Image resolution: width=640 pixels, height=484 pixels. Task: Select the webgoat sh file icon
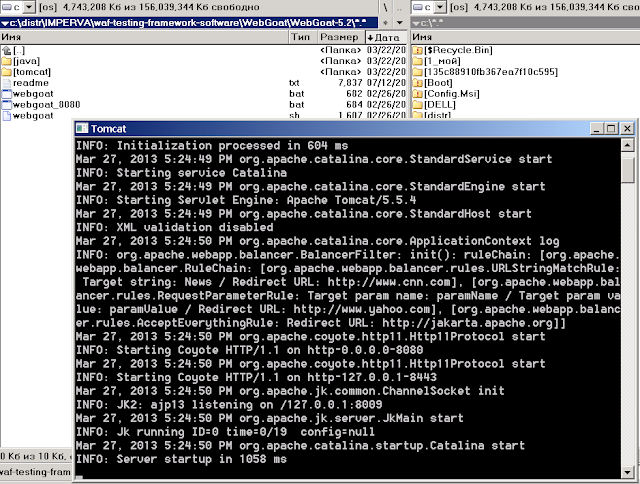[x=7, y=116]
